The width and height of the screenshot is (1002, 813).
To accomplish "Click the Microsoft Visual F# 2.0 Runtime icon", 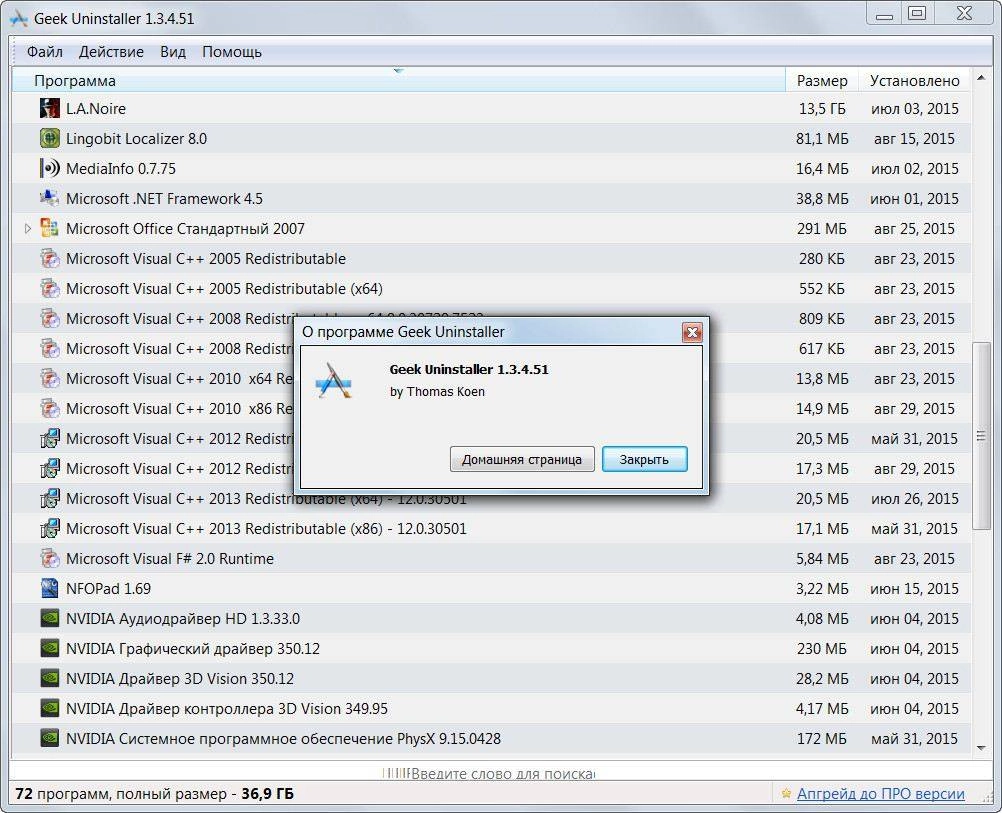I will point(49,559).
